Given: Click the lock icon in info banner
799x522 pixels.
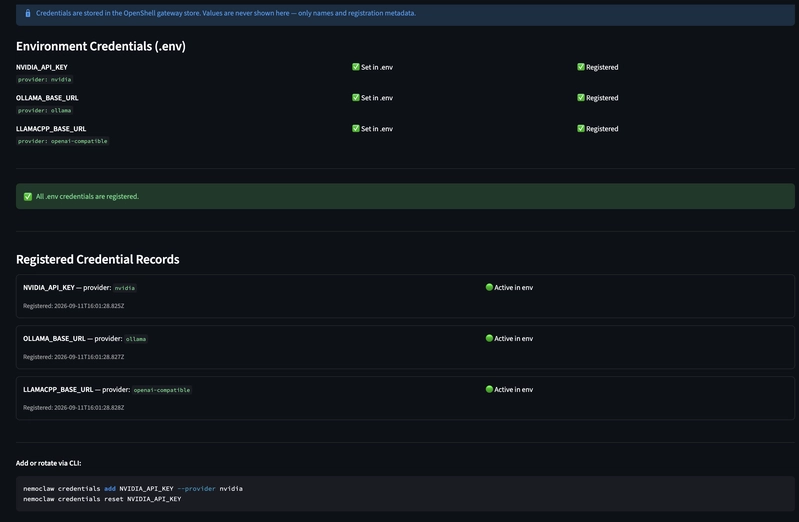Looking at the screenshot, I should 28,13.
